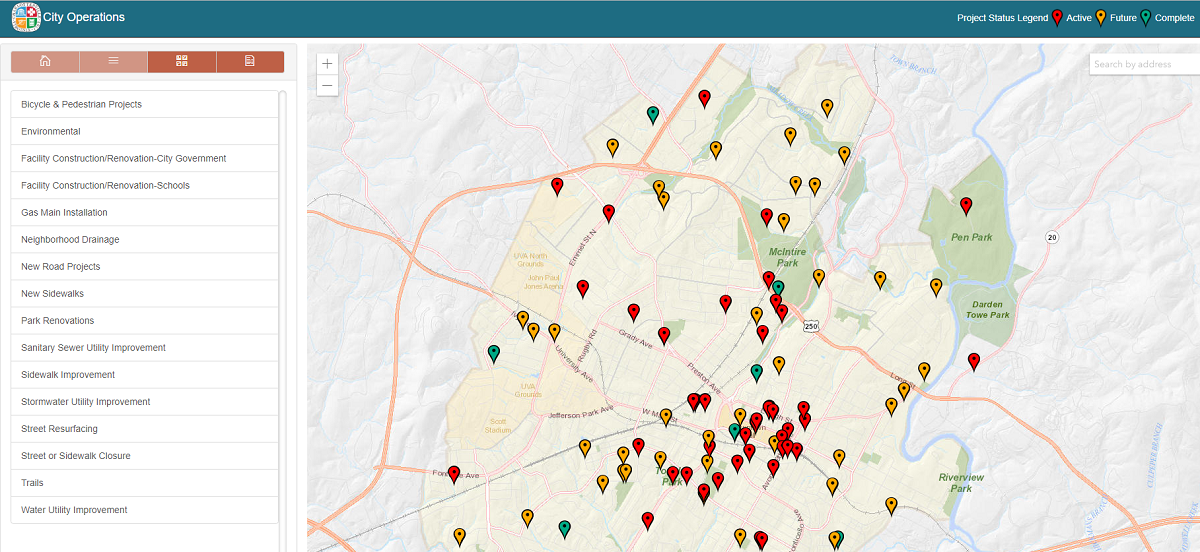
Task: Select Water Utility Improvement category
Action: 144,509
